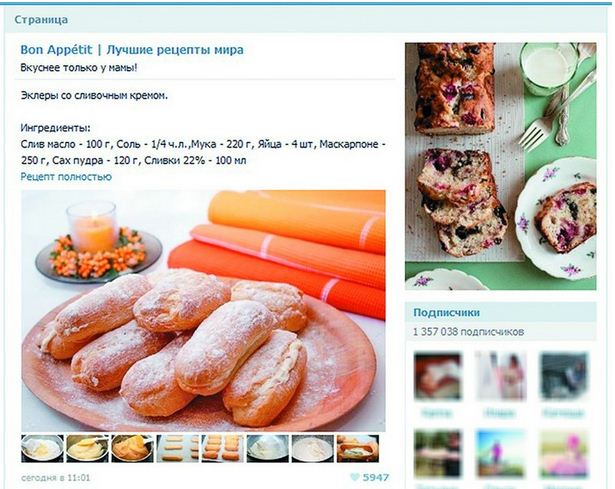Image resolution: width=615 pixels, height=489 pixels.
Task: Open the main eclairs photo
Action: [x=203, y=311]
